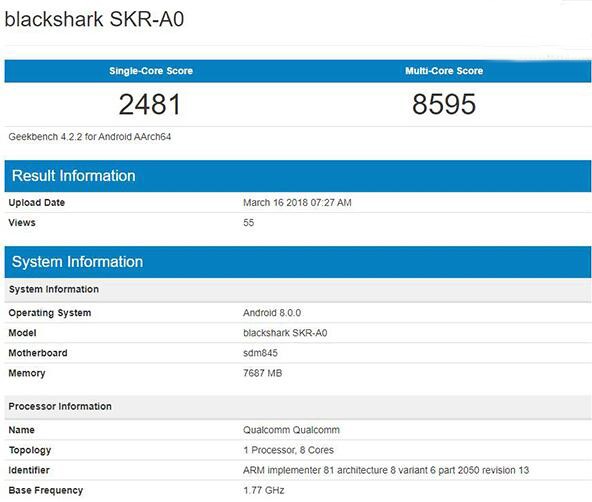Screen dimensions: 592x502
Task: Click the Memory value 7687 MB
Action: pos(262,373)
